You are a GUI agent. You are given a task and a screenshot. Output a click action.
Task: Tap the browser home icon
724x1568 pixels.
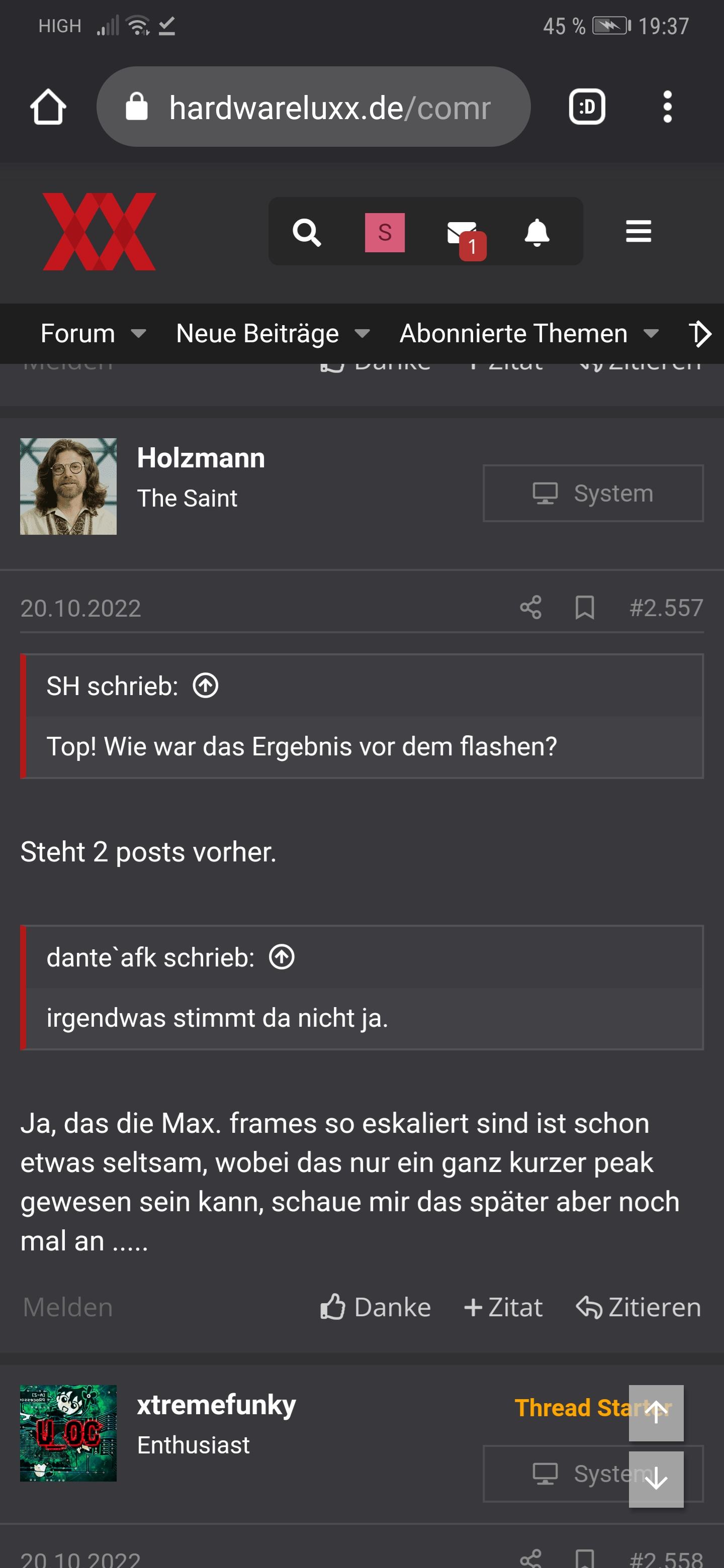(48, 107)
